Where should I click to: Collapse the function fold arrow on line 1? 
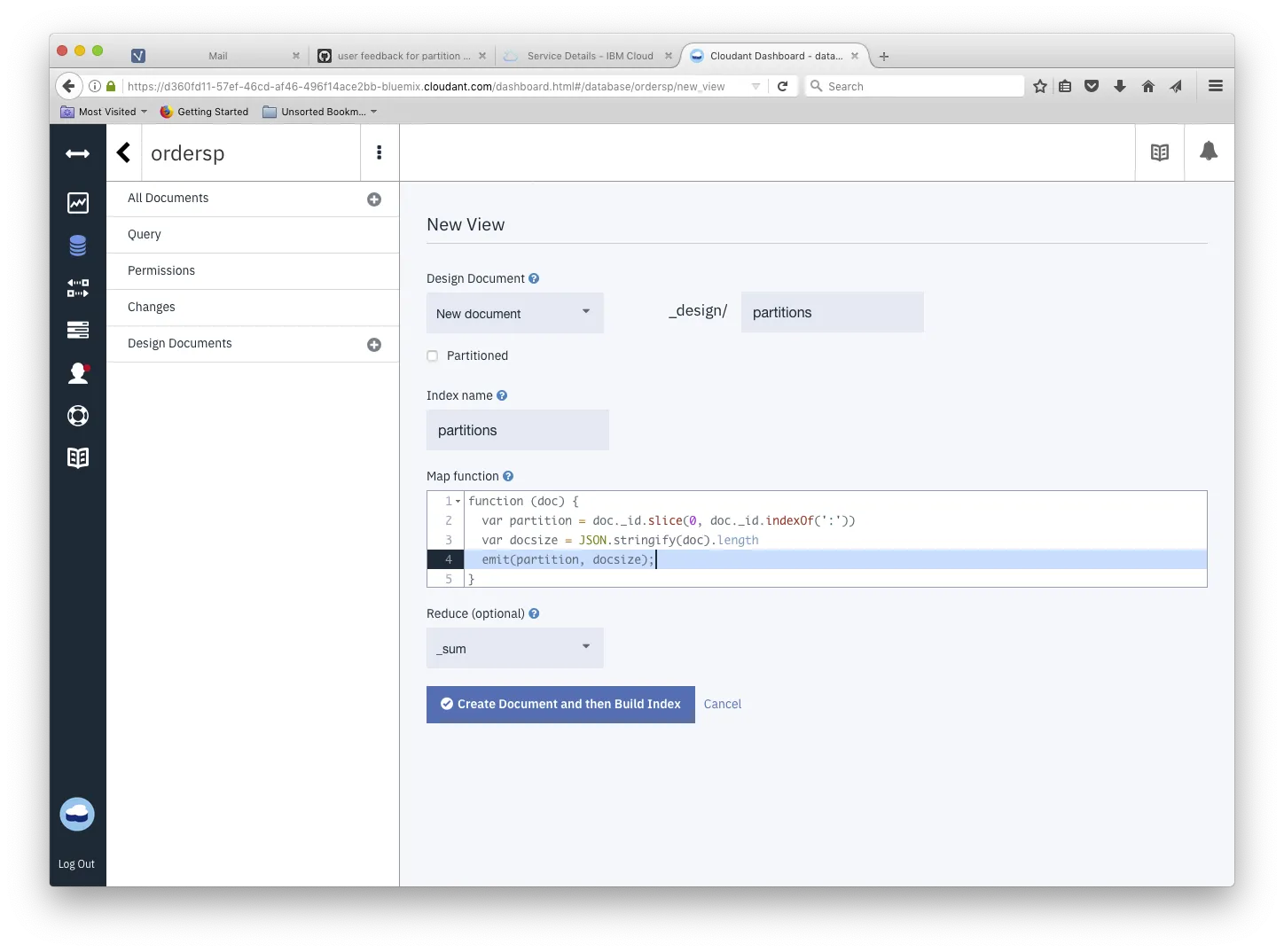pyautogui.click(x=458, y=502)
